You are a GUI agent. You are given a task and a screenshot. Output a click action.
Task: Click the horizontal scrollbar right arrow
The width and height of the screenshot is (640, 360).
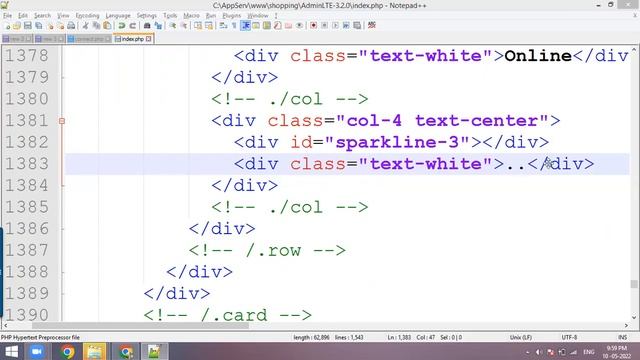pos(626,325)
